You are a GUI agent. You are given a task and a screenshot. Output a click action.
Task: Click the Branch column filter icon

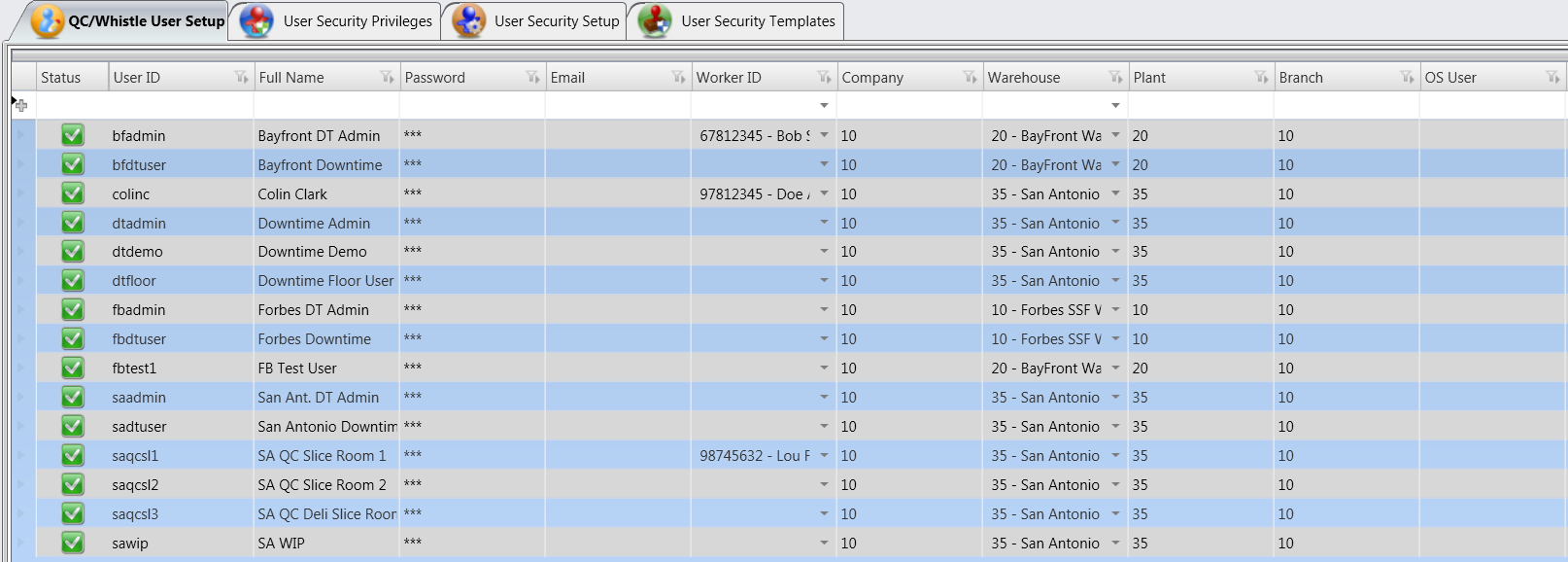(1407, 78)
